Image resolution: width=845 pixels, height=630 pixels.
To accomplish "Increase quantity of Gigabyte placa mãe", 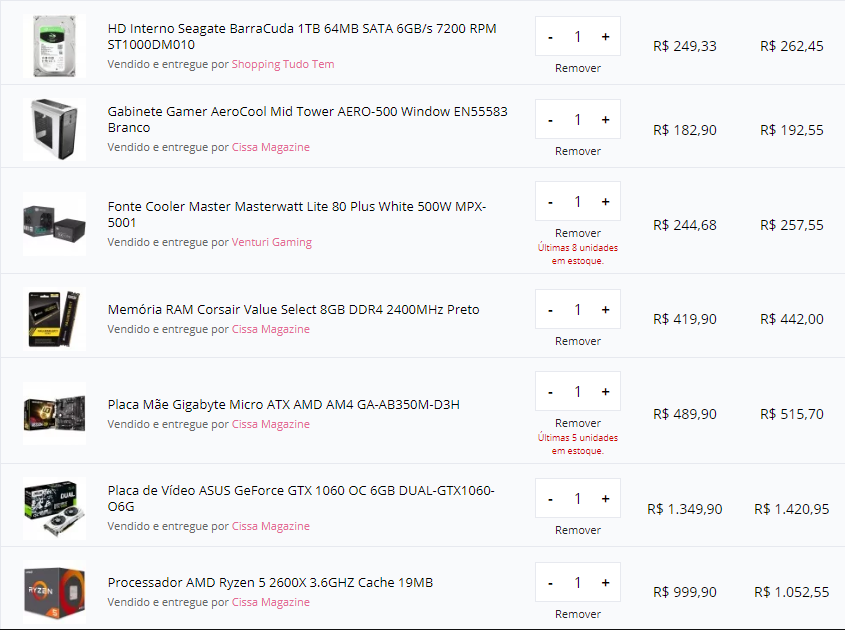I will coord(605,392).
